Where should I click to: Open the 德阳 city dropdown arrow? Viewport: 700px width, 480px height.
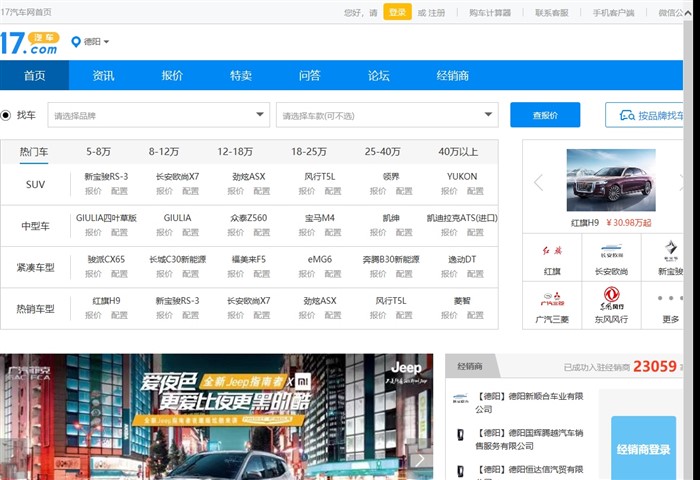click(x=106, y=42)
